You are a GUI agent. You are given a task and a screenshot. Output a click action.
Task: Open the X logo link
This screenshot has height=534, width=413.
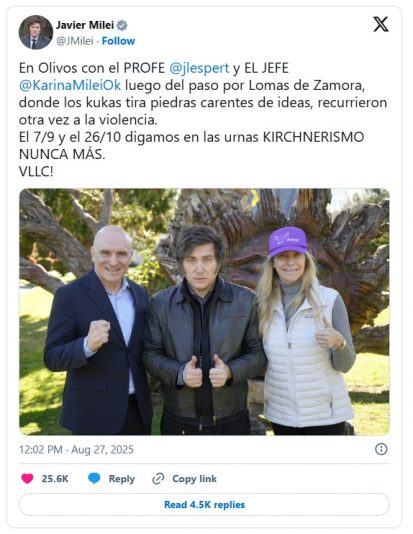pos(381,24)
